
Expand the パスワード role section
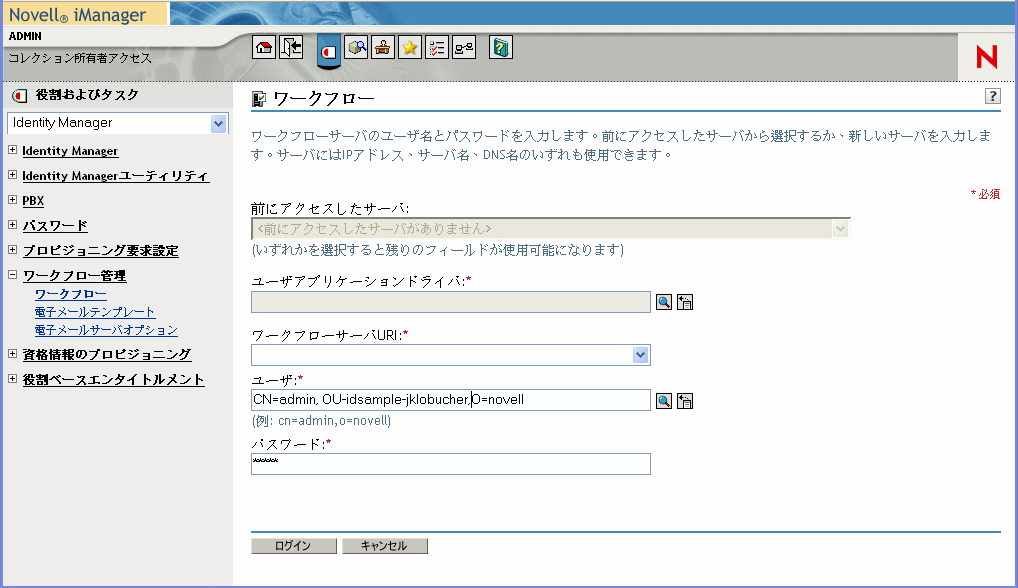(x=13, y=225)
